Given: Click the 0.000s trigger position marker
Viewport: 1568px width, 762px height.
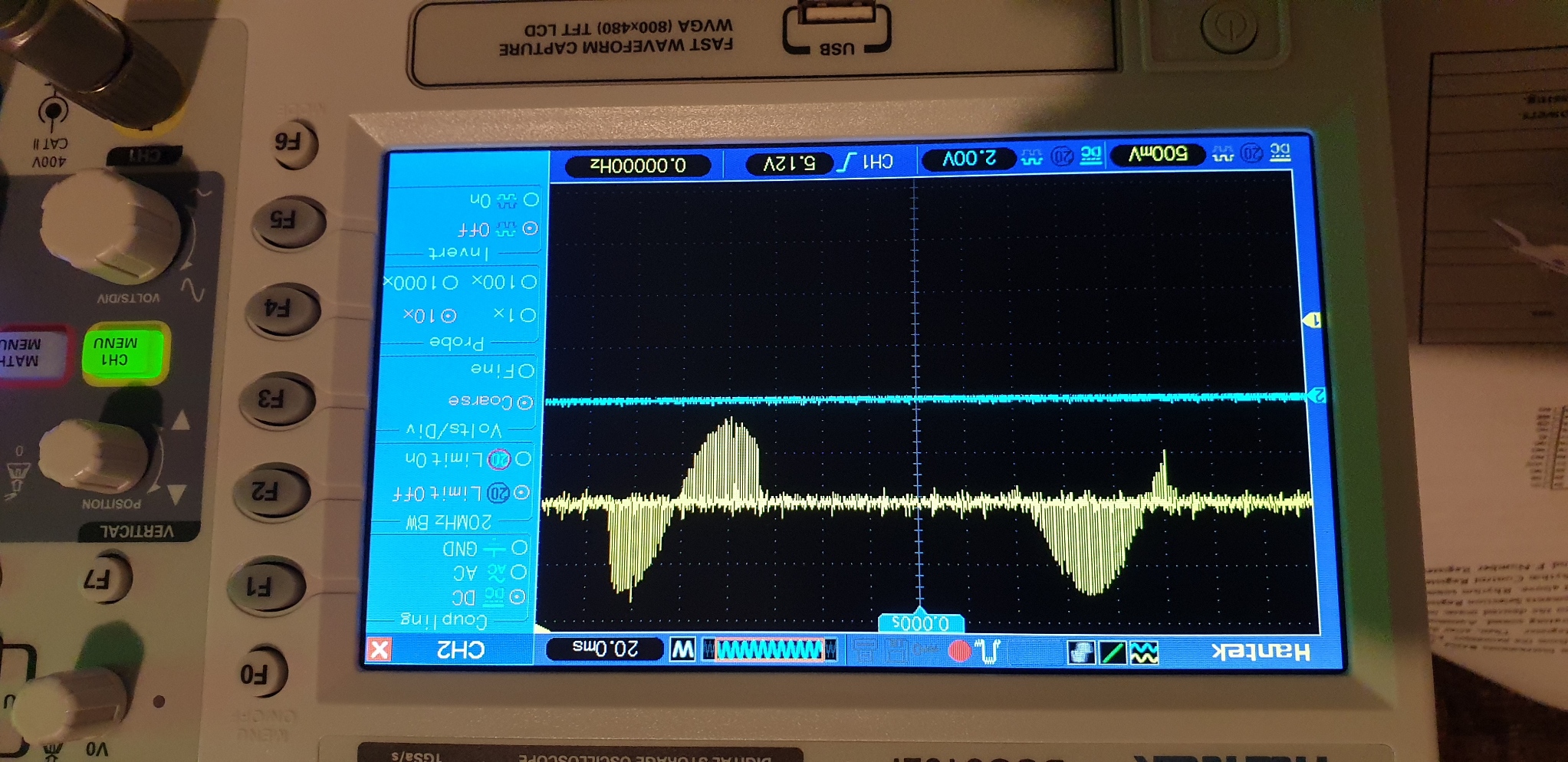Looking at the screenshot, I should tap(920, 622).
